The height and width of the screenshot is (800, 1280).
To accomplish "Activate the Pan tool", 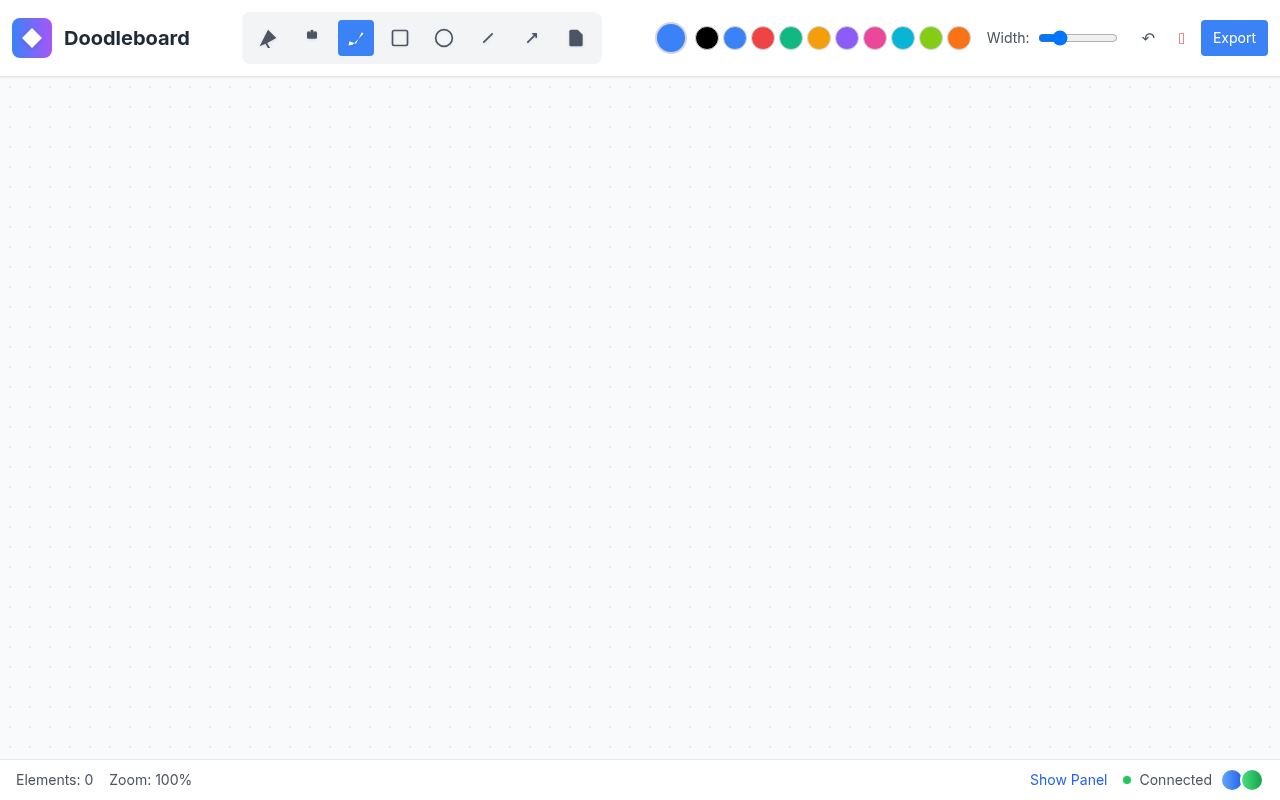I will [312, 38].
